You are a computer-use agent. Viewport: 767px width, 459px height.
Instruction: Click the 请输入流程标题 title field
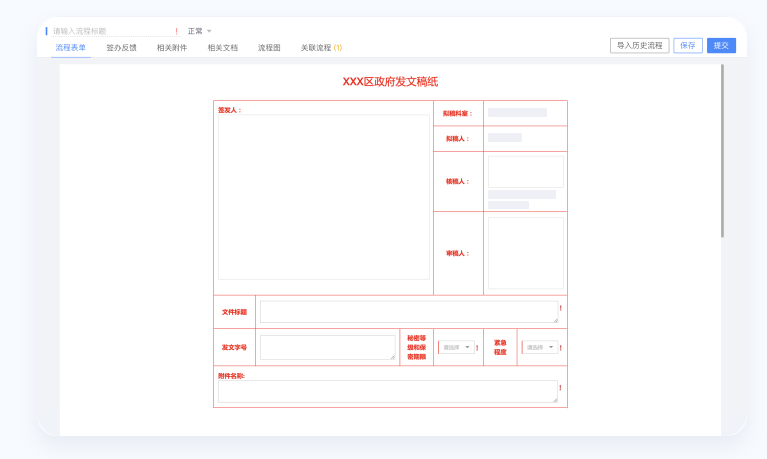pos(112,31)
